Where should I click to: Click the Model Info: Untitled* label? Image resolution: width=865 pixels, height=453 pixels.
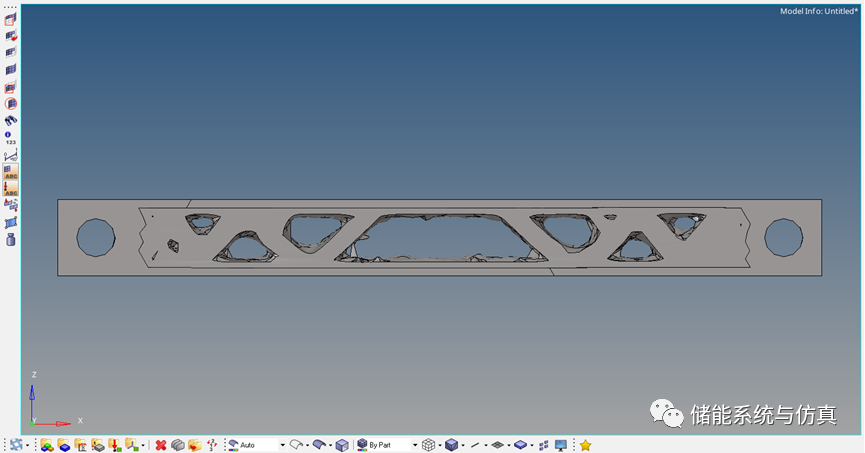819,11
